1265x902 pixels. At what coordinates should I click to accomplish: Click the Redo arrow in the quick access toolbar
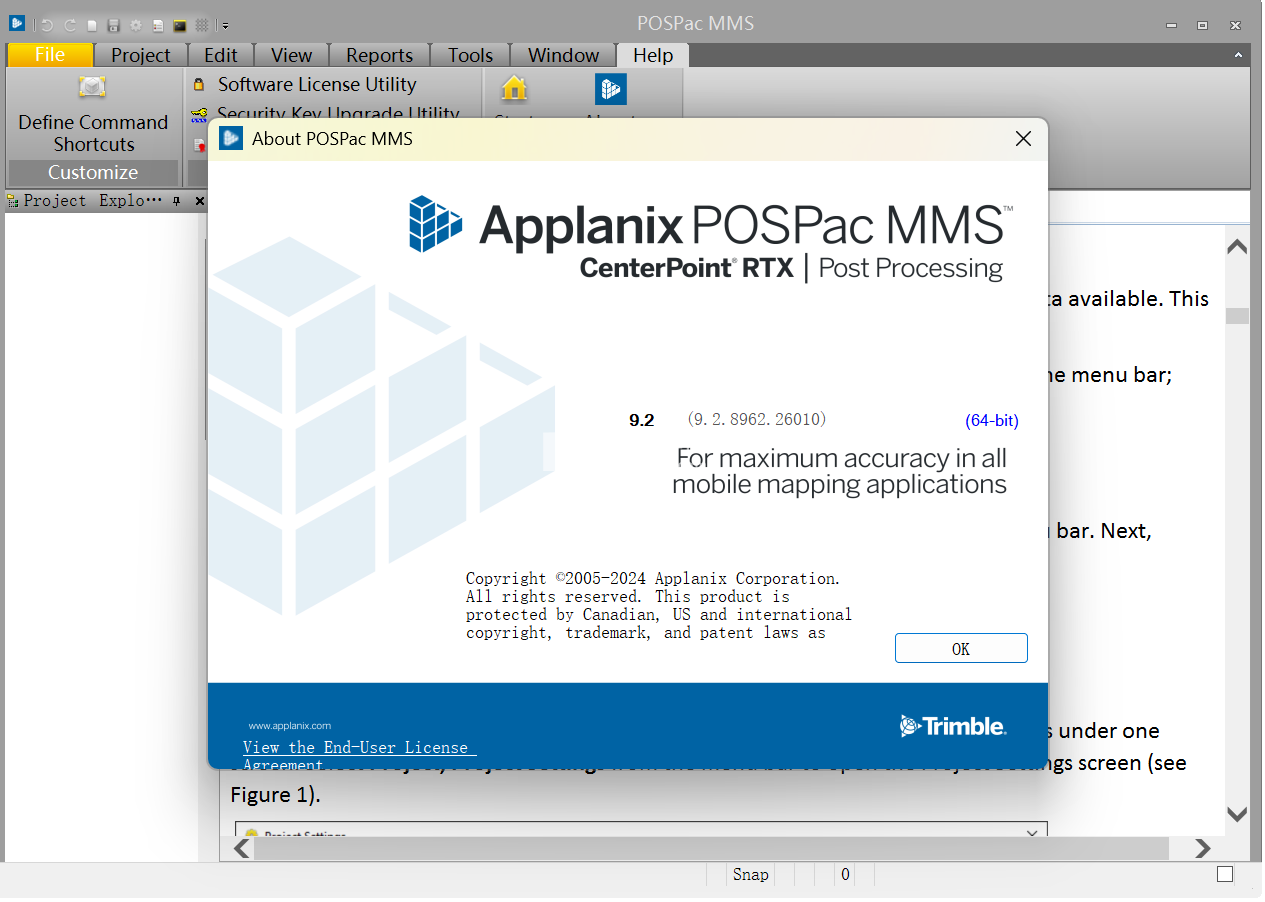point(70,25)
